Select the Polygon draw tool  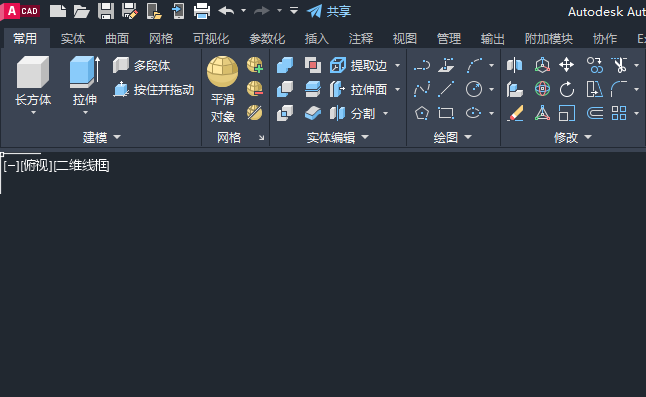[421, 113]
